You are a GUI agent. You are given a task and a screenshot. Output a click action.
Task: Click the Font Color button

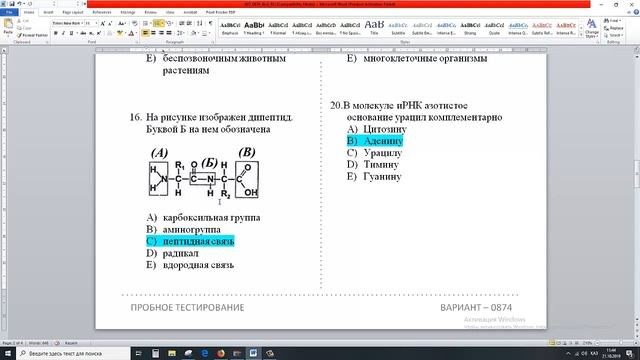tap(131, 33)
